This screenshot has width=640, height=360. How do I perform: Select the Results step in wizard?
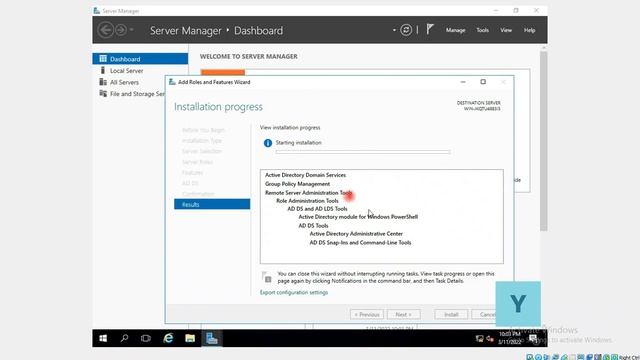click(x=212, y=204)
